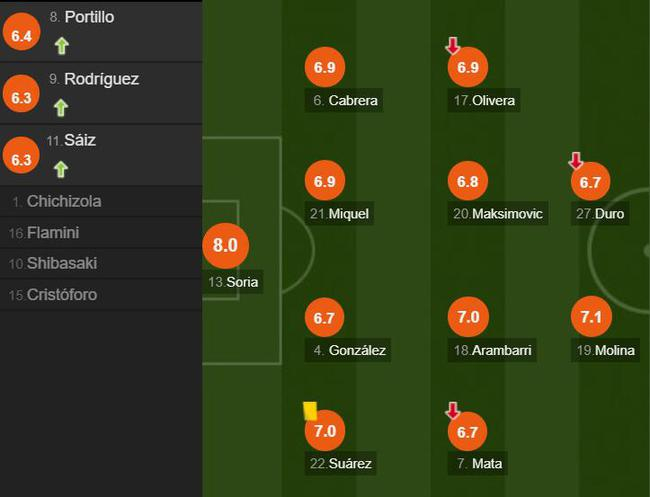Image resolution: width=650 pixels, height=497 pixels.
Task: Open González's player label
Action: (348, 350)
